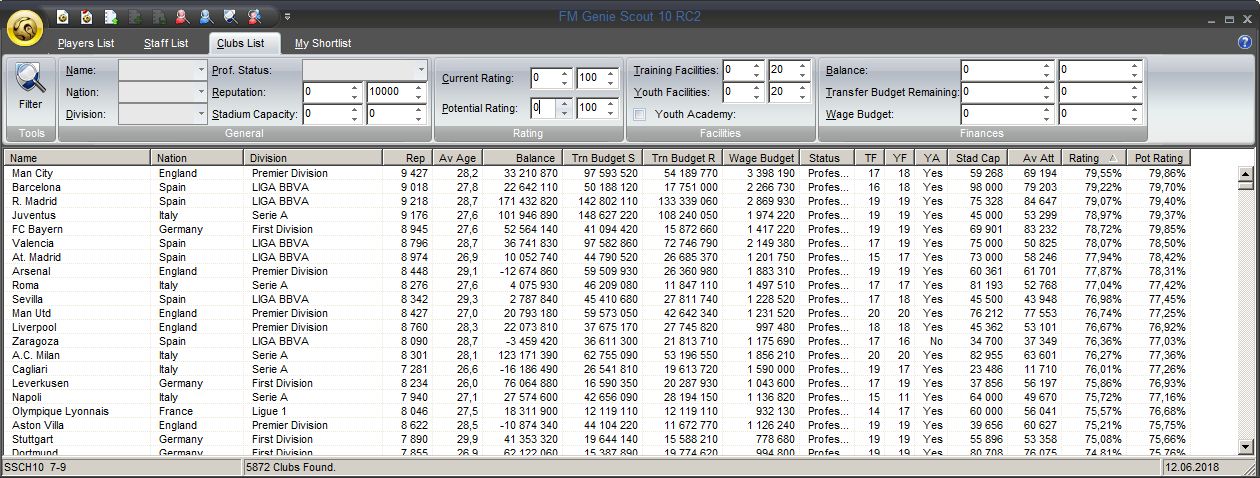
Task: Click the document with green arrow icon
Action: 110,16
